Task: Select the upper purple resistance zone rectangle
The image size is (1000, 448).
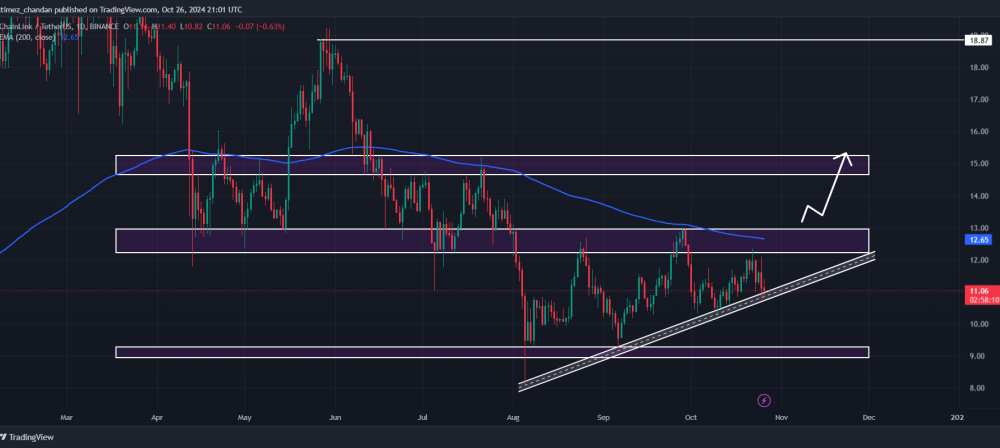Action: (x=492, y=165)
